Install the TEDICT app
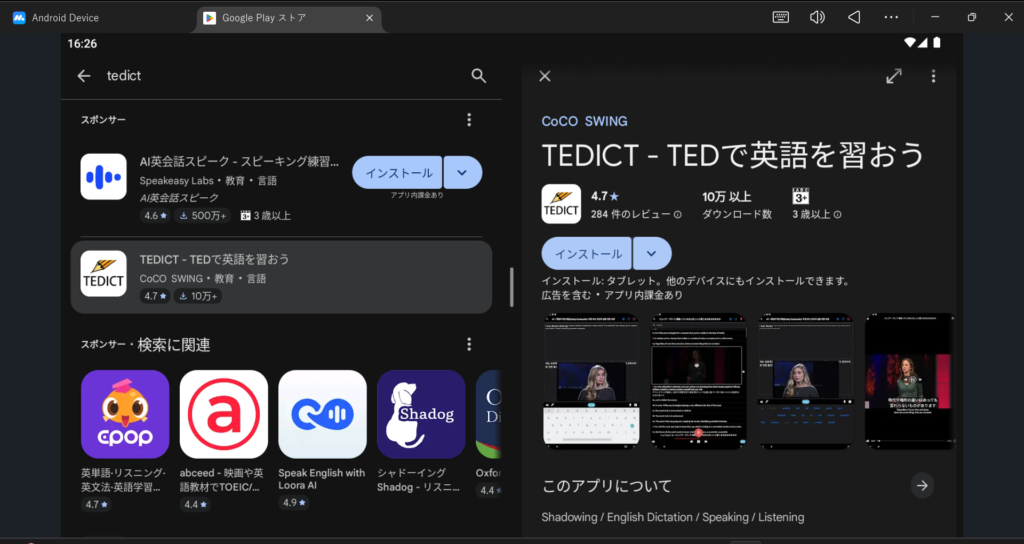The width and height of the screenshot is (1024, 544). tap(587, 253)
